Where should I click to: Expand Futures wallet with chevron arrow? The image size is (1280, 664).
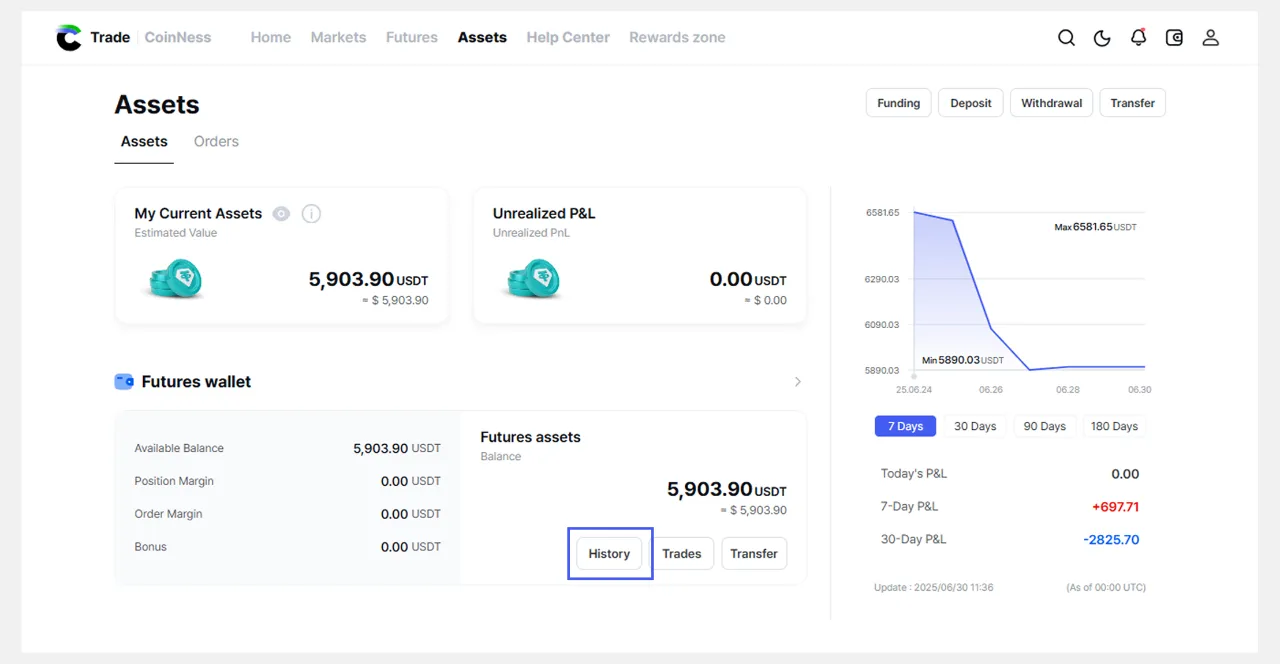[797, 382]
